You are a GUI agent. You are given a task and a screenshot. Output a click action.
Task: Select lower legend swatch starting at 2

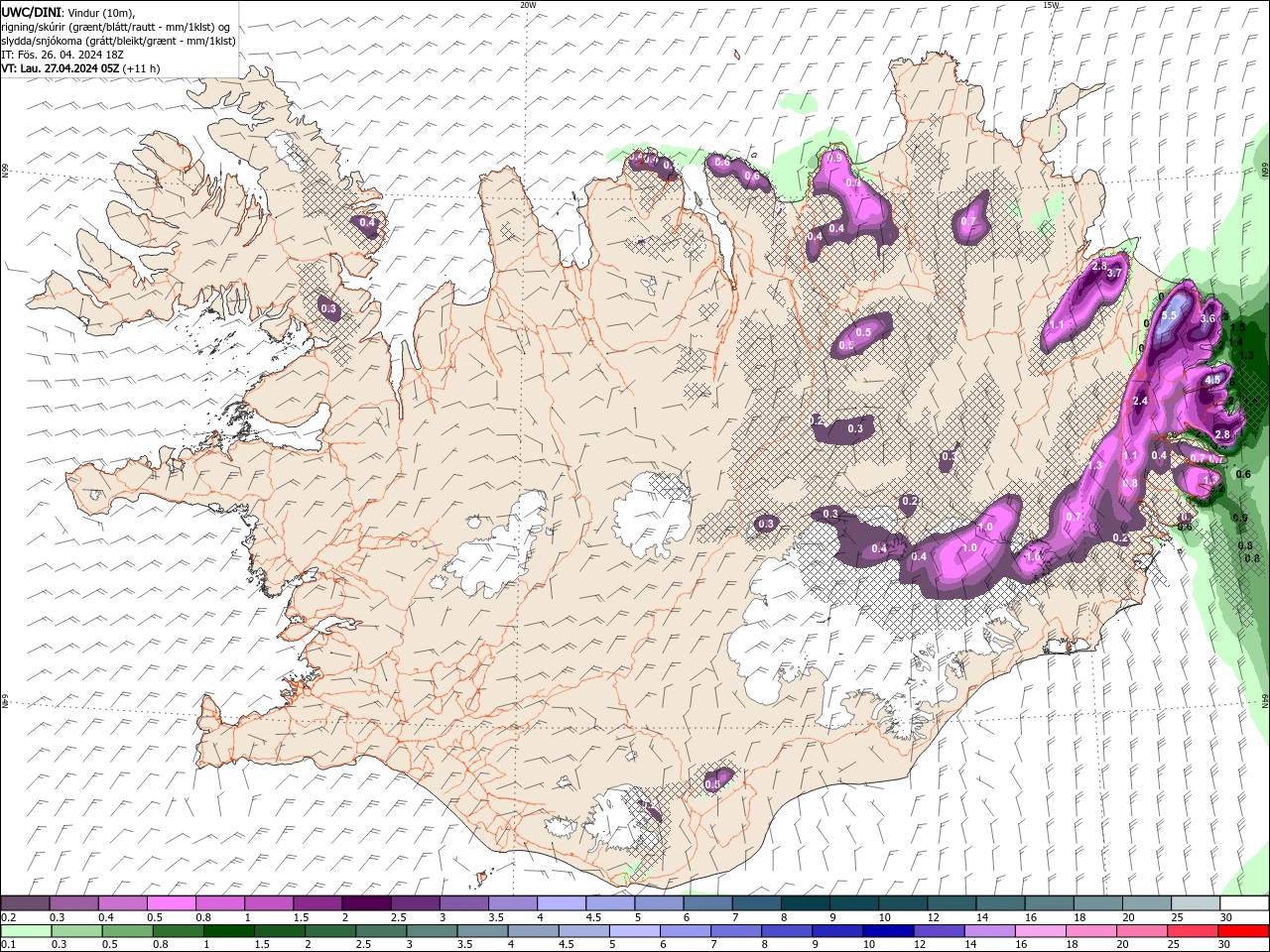(x=330, y=931)
